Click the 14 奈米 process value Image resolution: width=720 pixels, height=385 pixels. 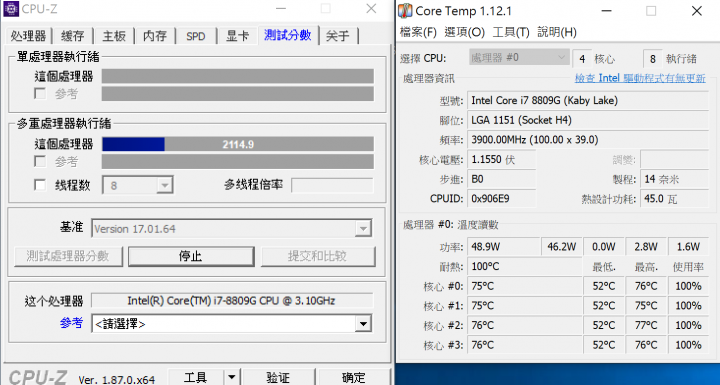[x=675, y=179]
